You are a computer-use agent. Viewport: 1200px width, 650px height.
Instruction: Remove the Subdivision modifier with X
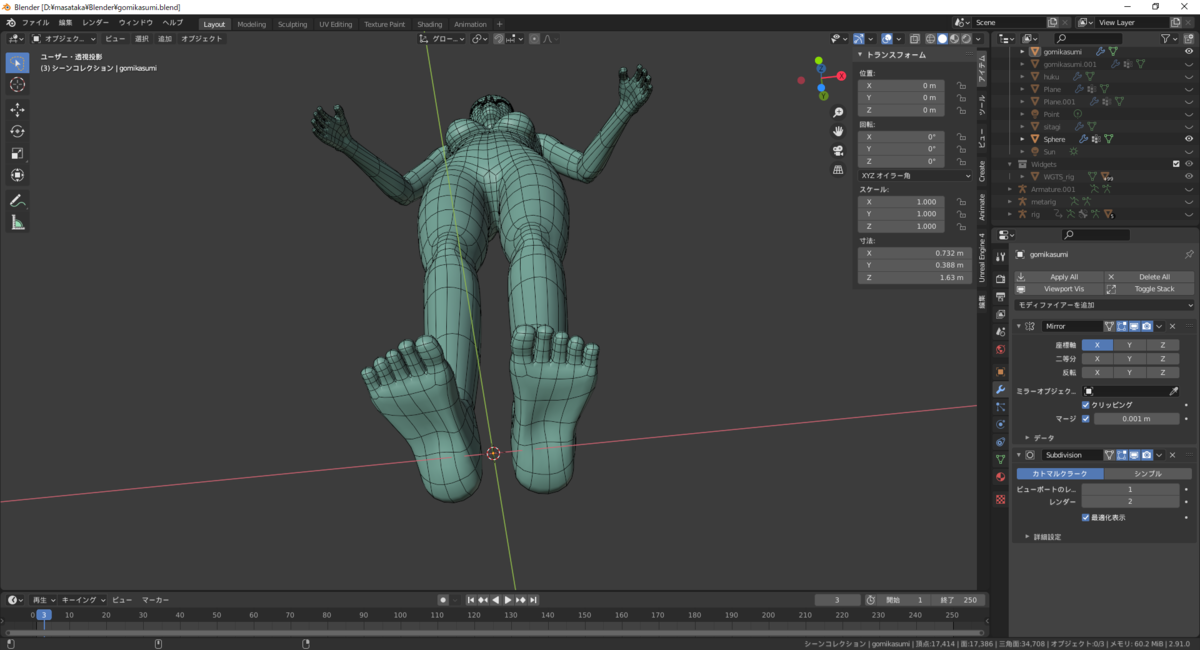click(1173, 454)
